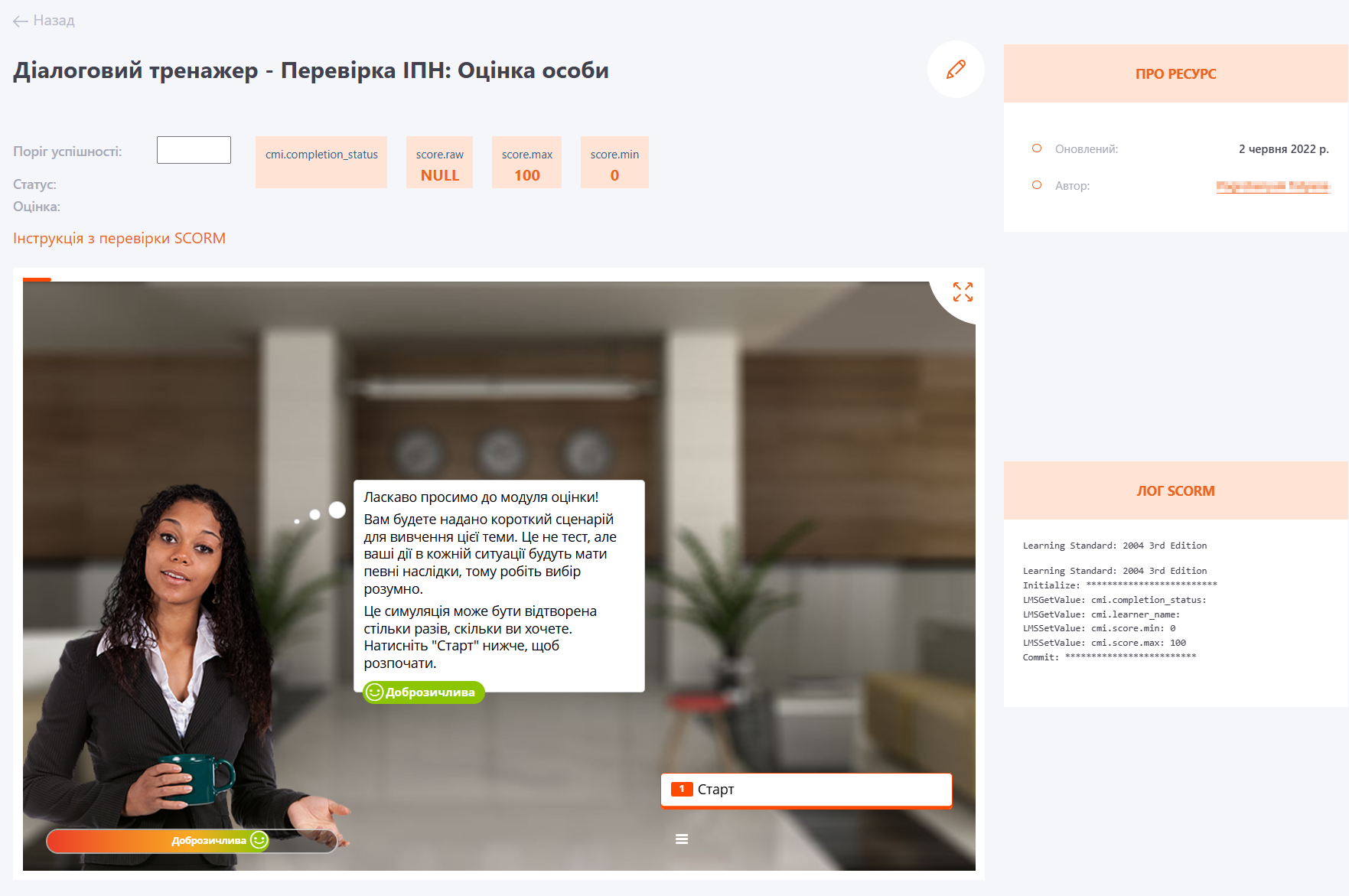This screenshot has height=896, width=1349.
Task: Click the circle bullet next to Оновлений
Action: (x=1037, y=148)
